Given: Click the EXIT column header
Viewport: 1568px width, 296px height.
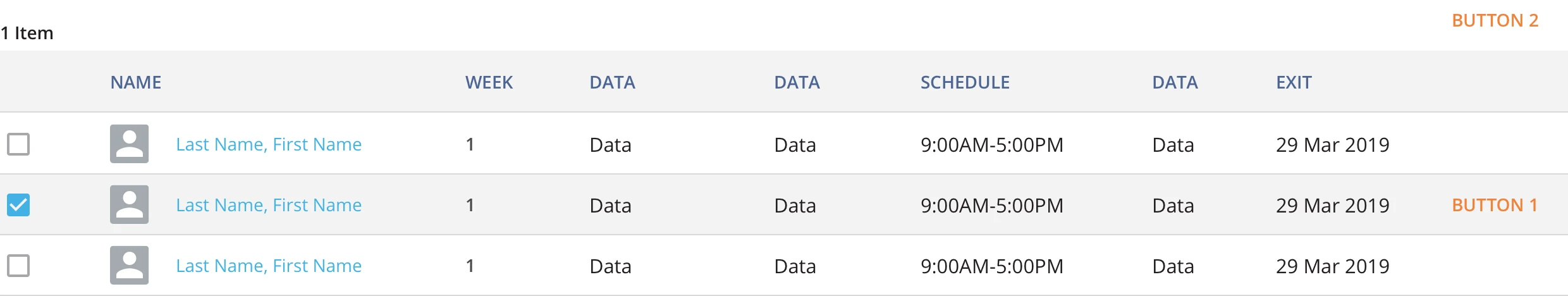Looking at the screenshot, I should tap(1294, 82).
